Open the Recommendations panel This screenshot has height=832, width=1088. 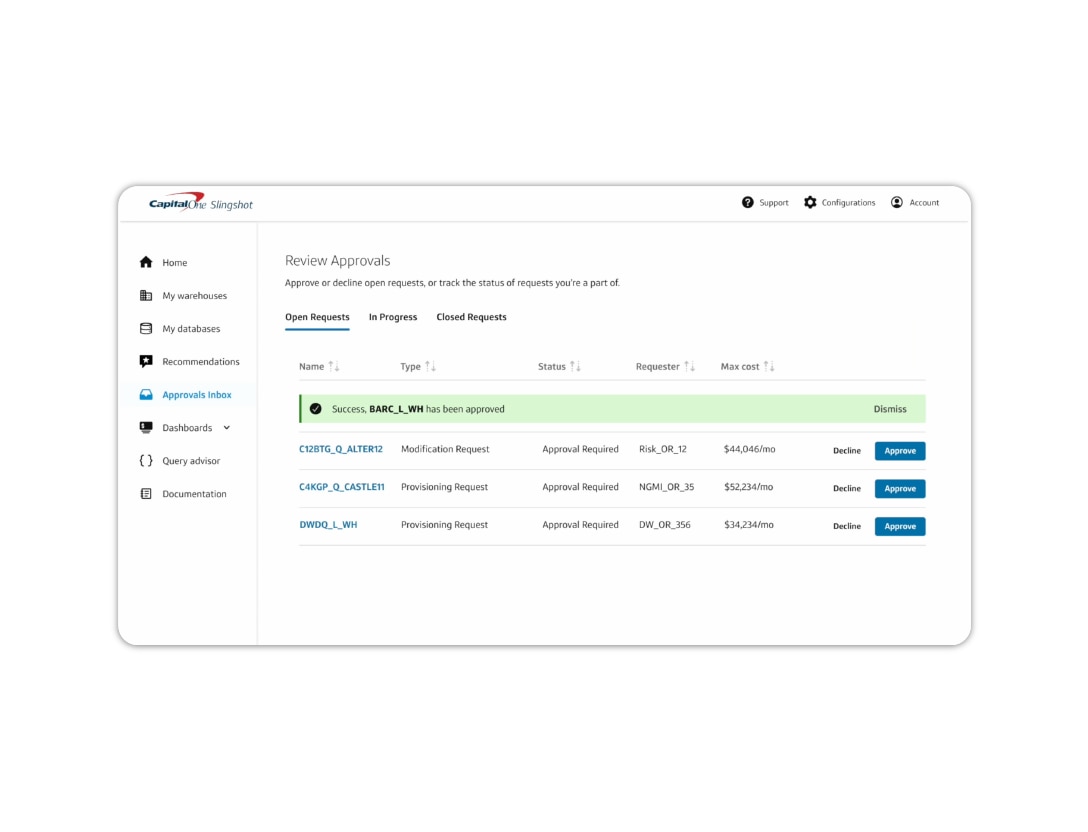coord(145,361)
